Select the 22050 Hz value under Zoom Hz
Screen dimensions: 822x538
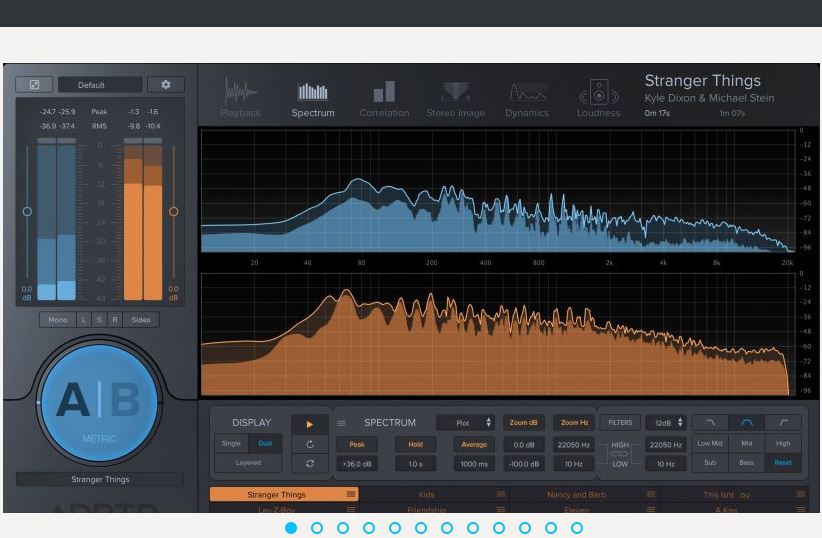click(574, 445)
